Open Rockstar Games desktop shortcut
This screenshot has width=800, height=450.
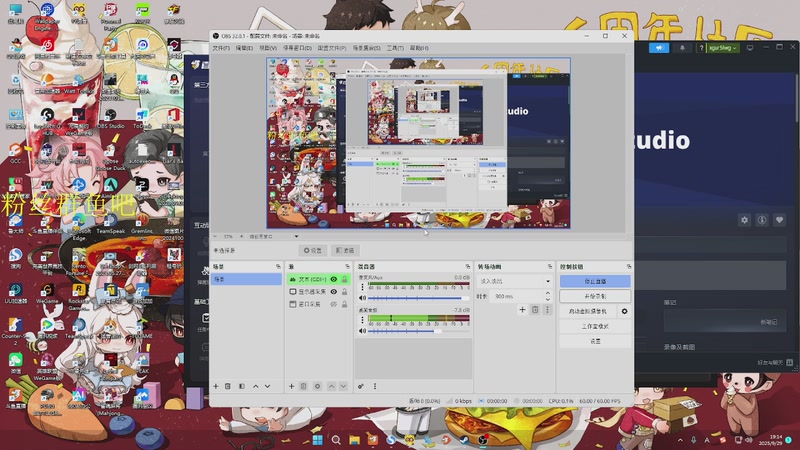[79, 297]
